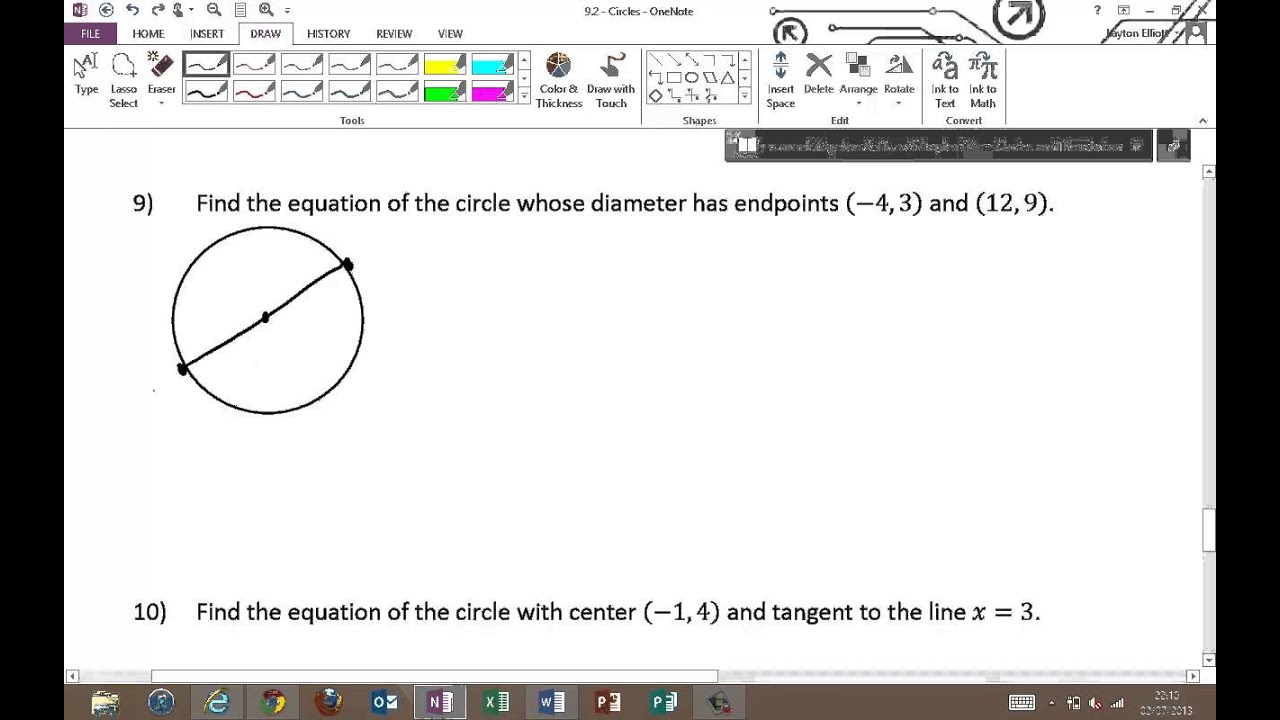Click the Delete button in Edit group

coord(818,74)
